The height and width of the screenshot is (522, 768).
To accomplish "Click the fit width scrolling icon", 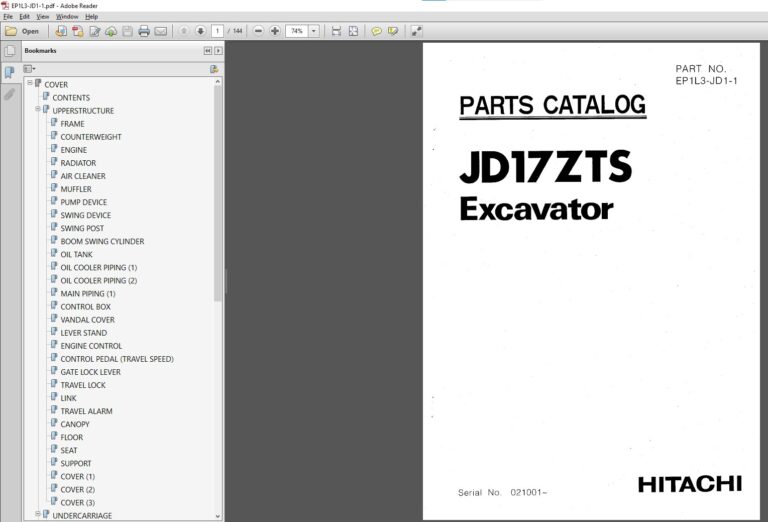I will click(336, 31).
